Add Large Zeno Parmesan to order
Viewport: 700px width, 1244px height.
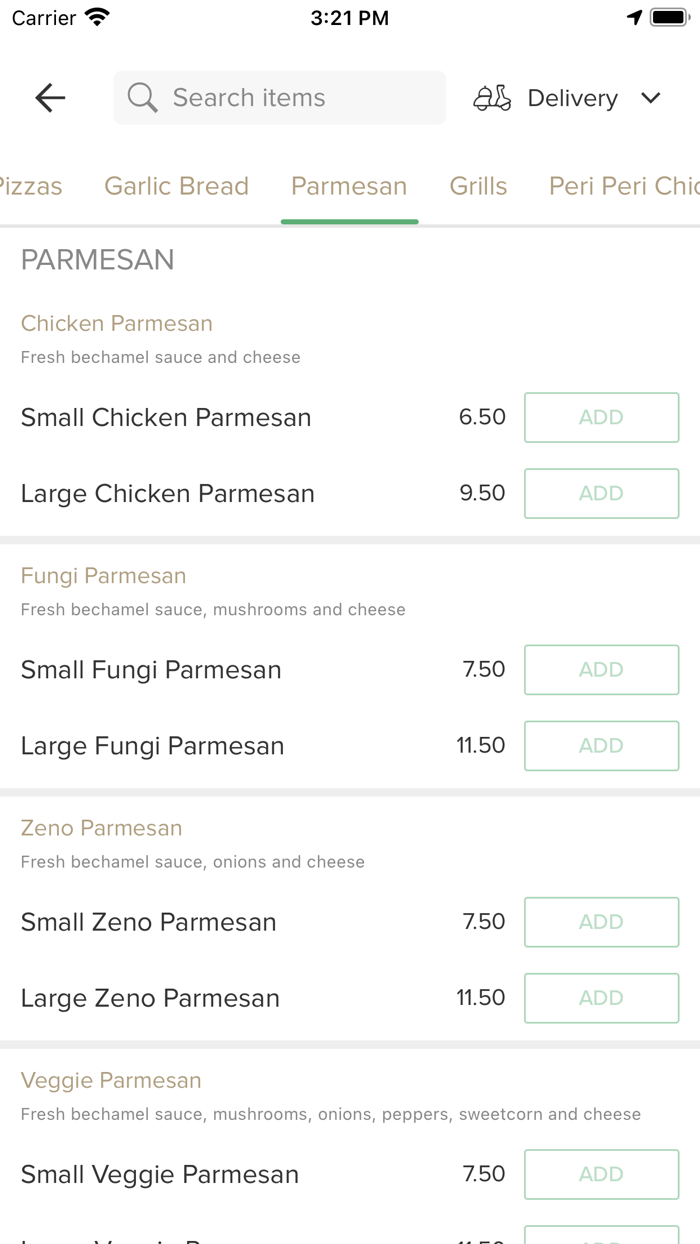601,997
